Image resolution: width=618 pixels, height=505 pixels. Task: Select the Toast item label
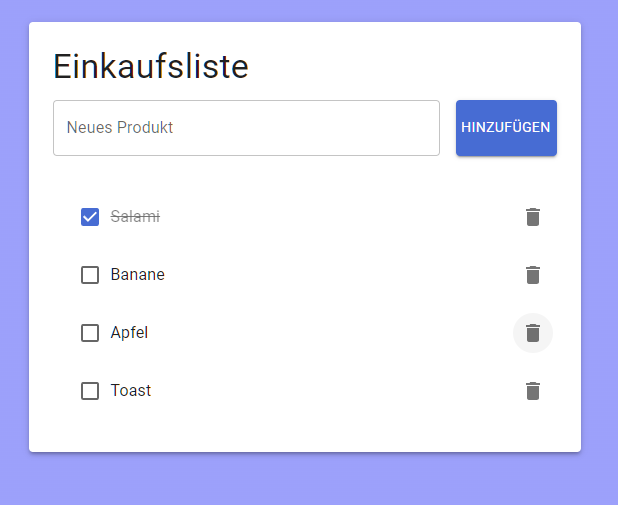pos(131,391)
